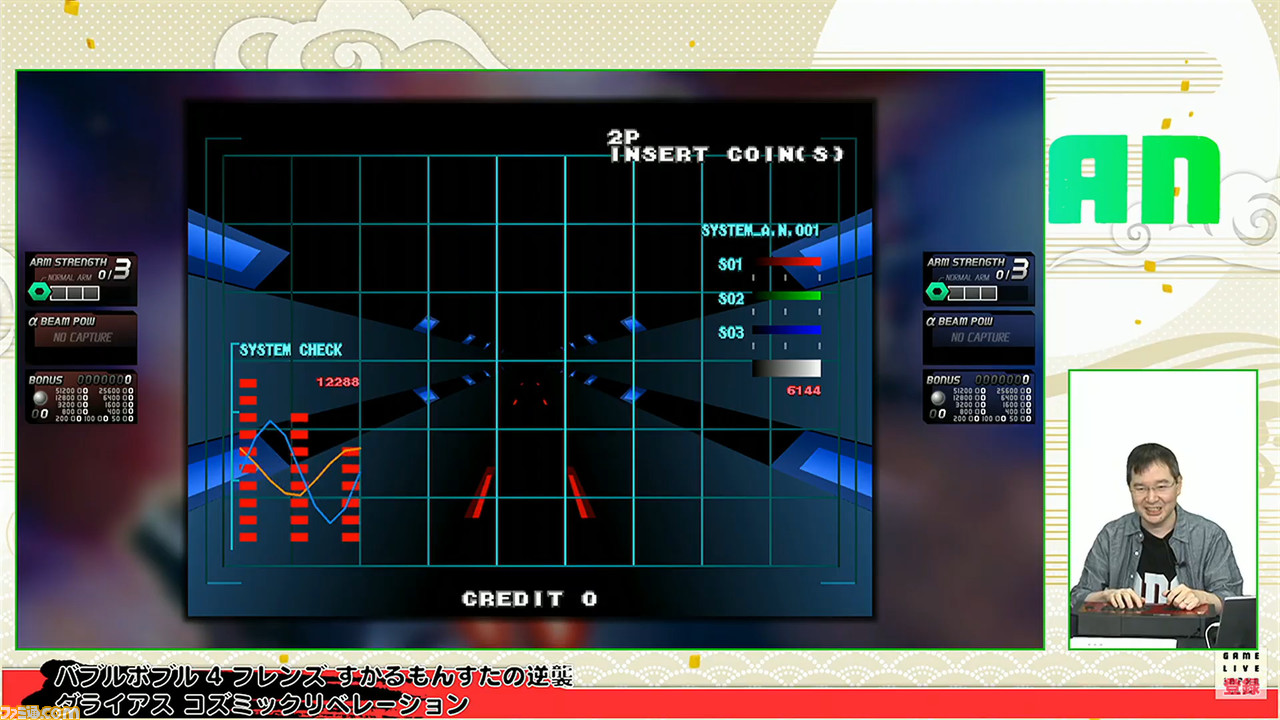Click "NO CAPTURE" text in right-side panel

[x=980, y=338]
